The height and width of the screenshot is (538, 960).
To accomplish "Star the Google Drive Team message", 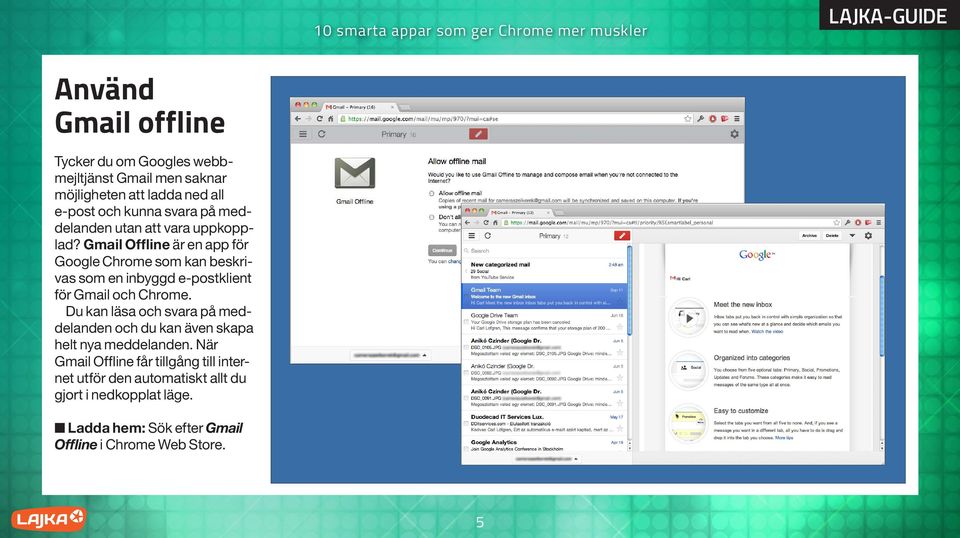I will pyautogui.click(x=620, y=327).
